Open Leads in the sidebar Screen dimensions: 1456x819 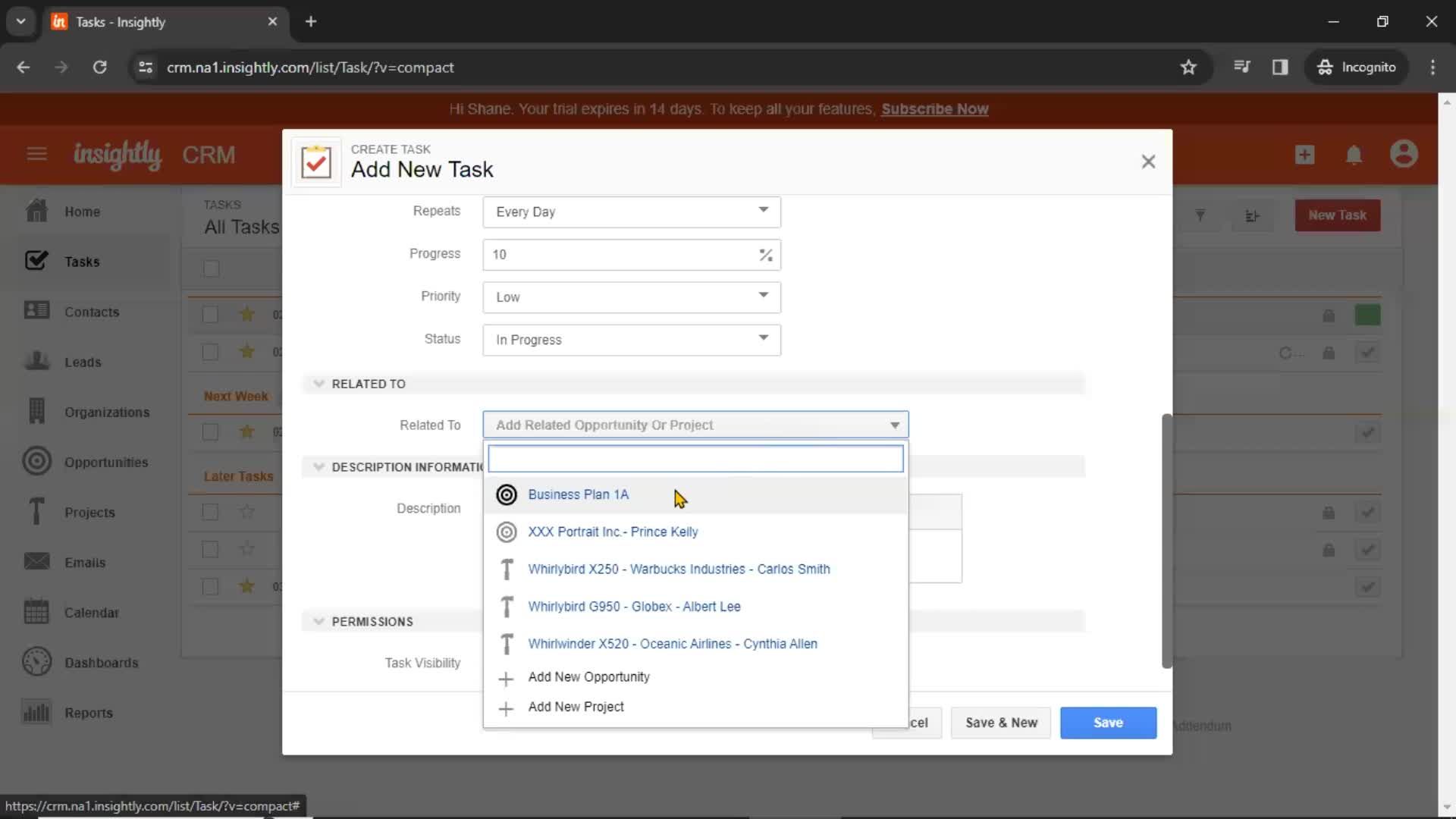tap(62, 362)
